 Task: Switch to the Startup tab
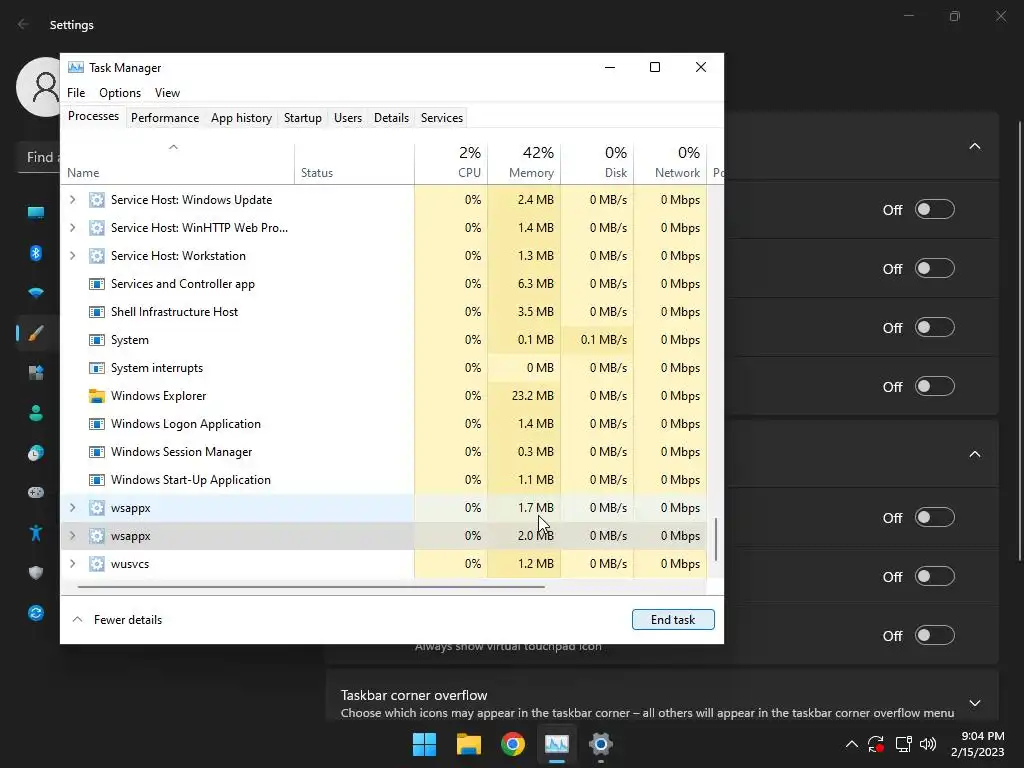click(x=302, y=118)
